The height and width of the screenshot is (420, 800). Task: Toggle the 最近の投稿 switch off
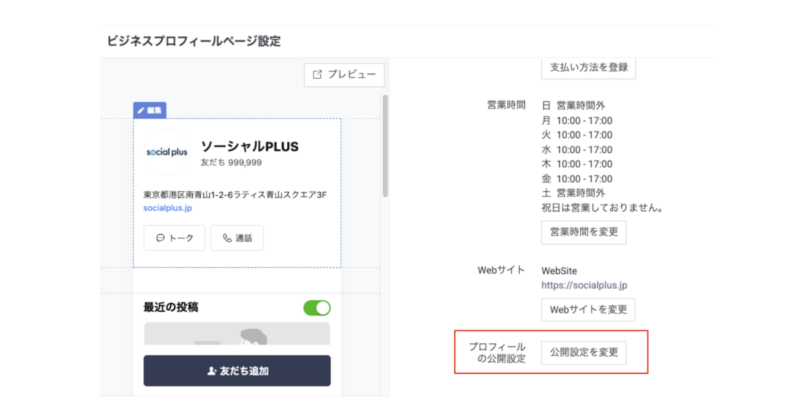point(317,308)
